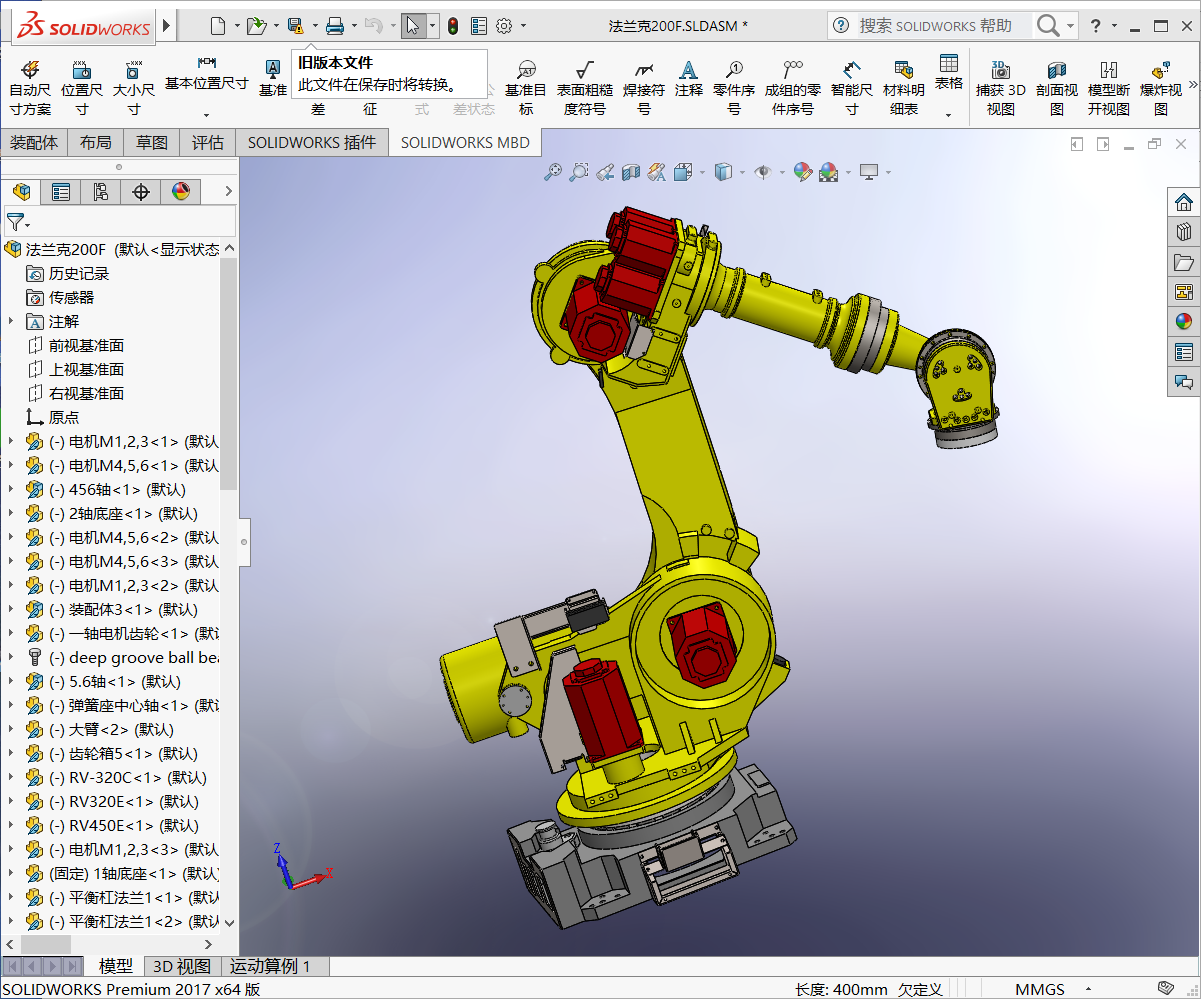Screen dimensions: 1201x999
Task: Click the tree vertical scrollbar thumb
Action: tap(229, 374)
